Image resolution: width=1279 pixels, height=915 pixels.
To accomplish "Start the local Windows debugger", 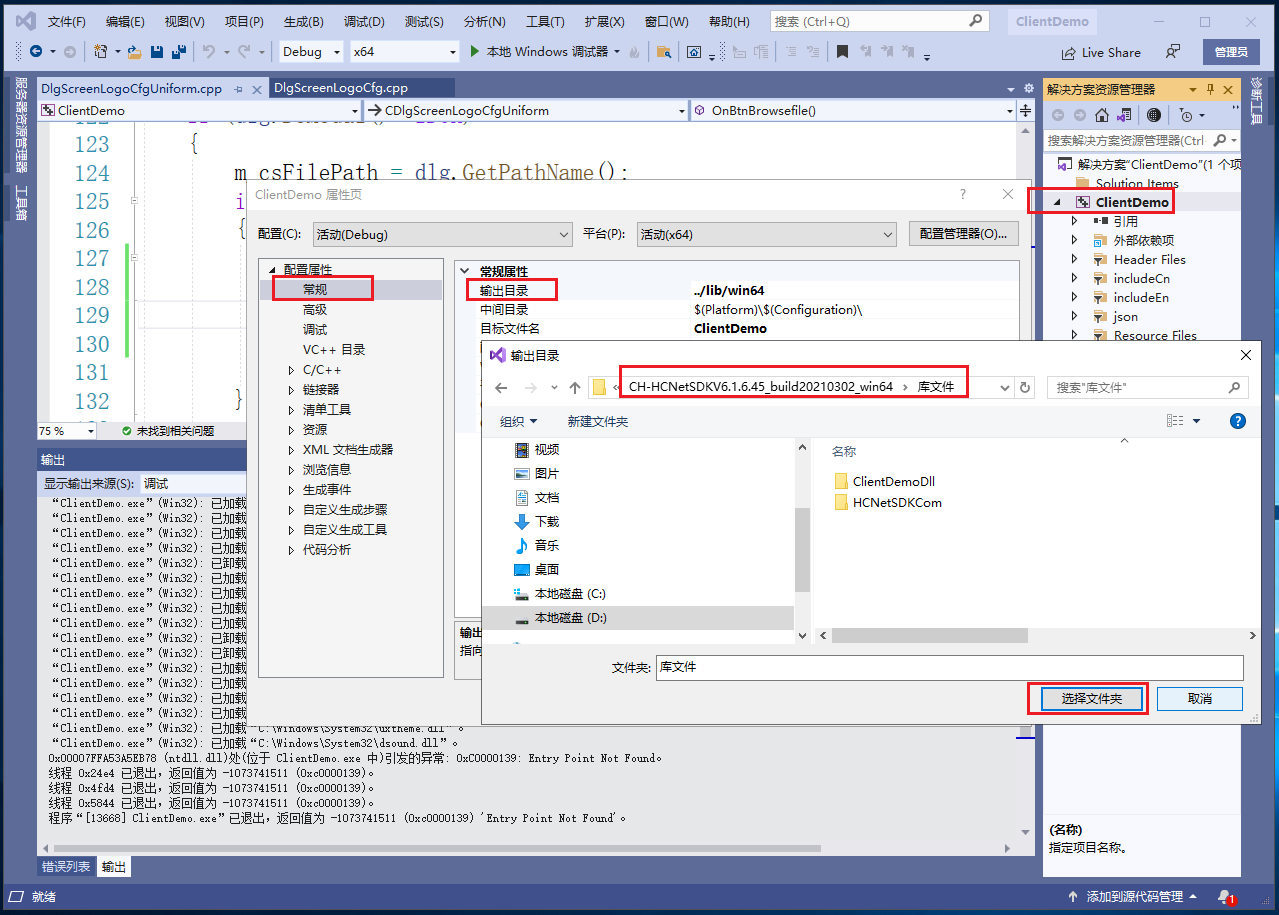I will (546, 51).
